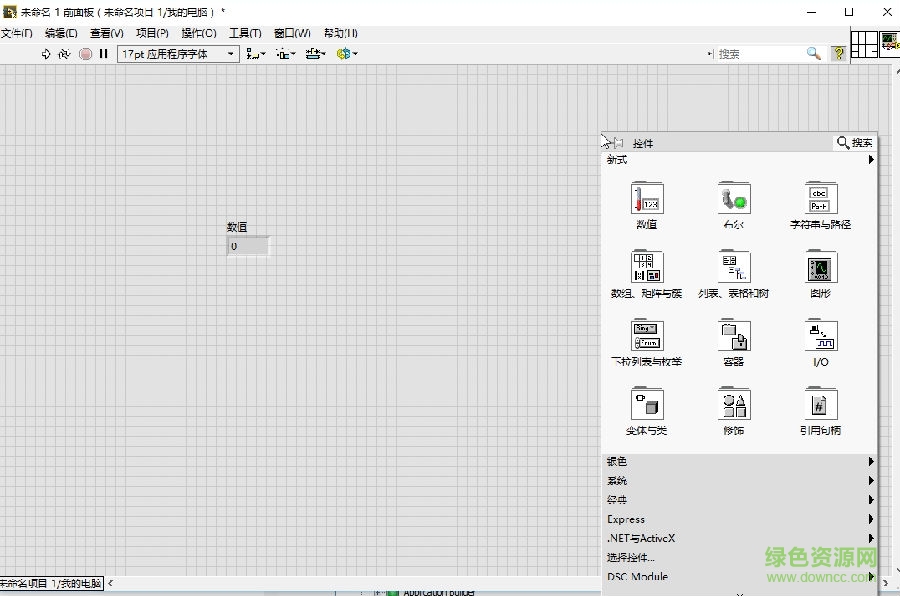
Task: Open the File (文件) menu
Action: pos(14,32)
